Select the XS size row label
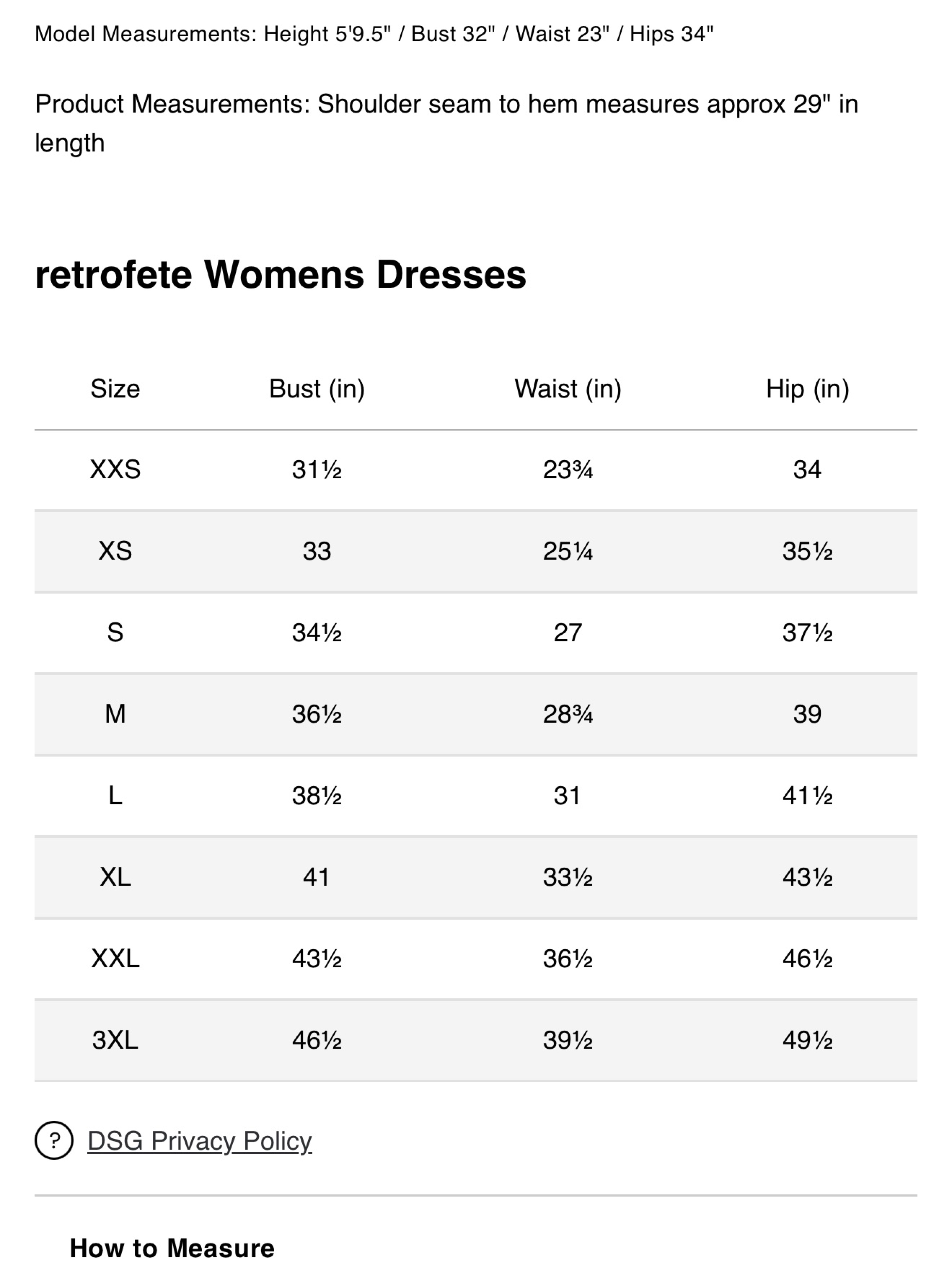This screenshot has width=952, height=1274. [x=115, y=551]
